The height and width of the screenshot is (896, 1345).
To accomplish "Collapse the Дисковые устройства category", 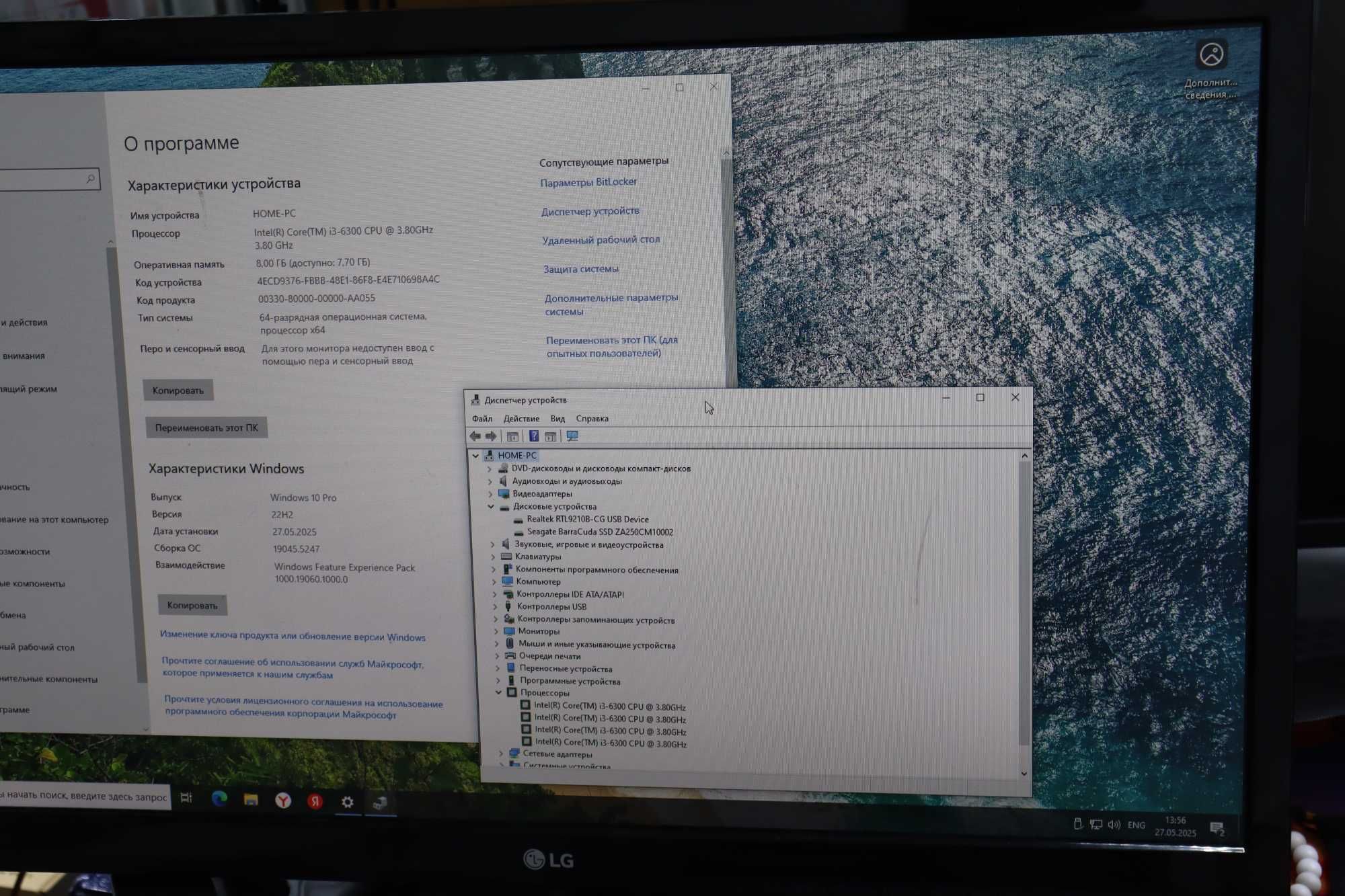I will [x=491, y=506].
